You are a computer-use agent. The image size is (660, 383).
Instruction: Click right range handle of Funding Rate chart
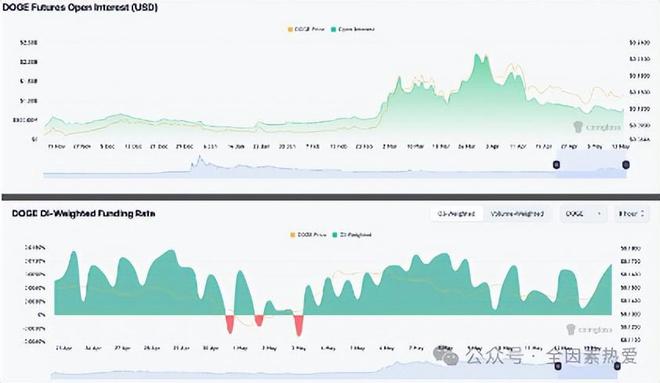coord(617,366)
